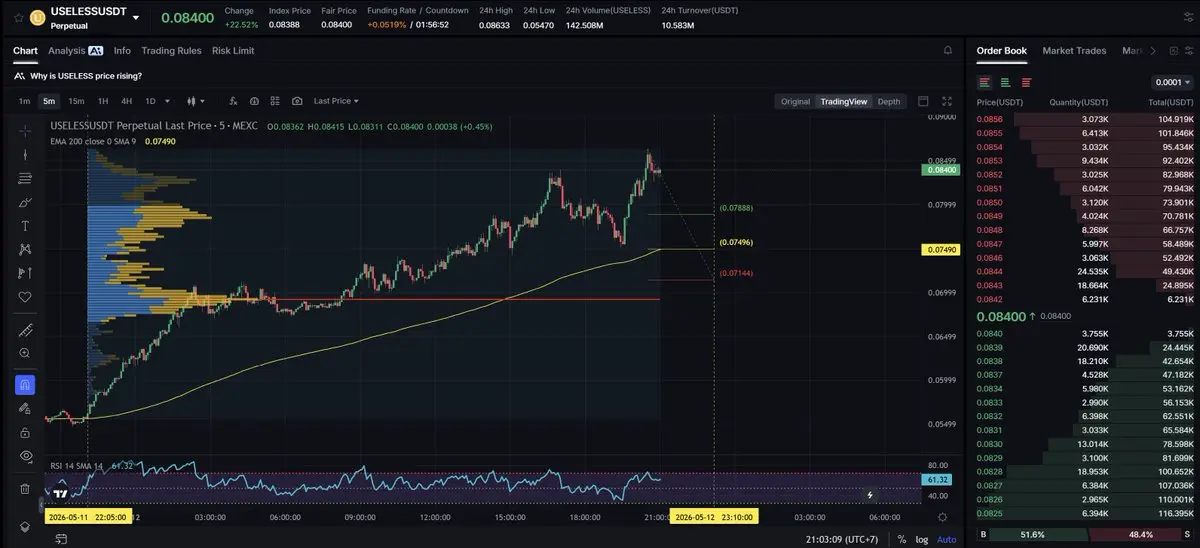Toggle the Auto scale option
The height and width of the screenshot is (548, 1200).
[x=946, y=539]
